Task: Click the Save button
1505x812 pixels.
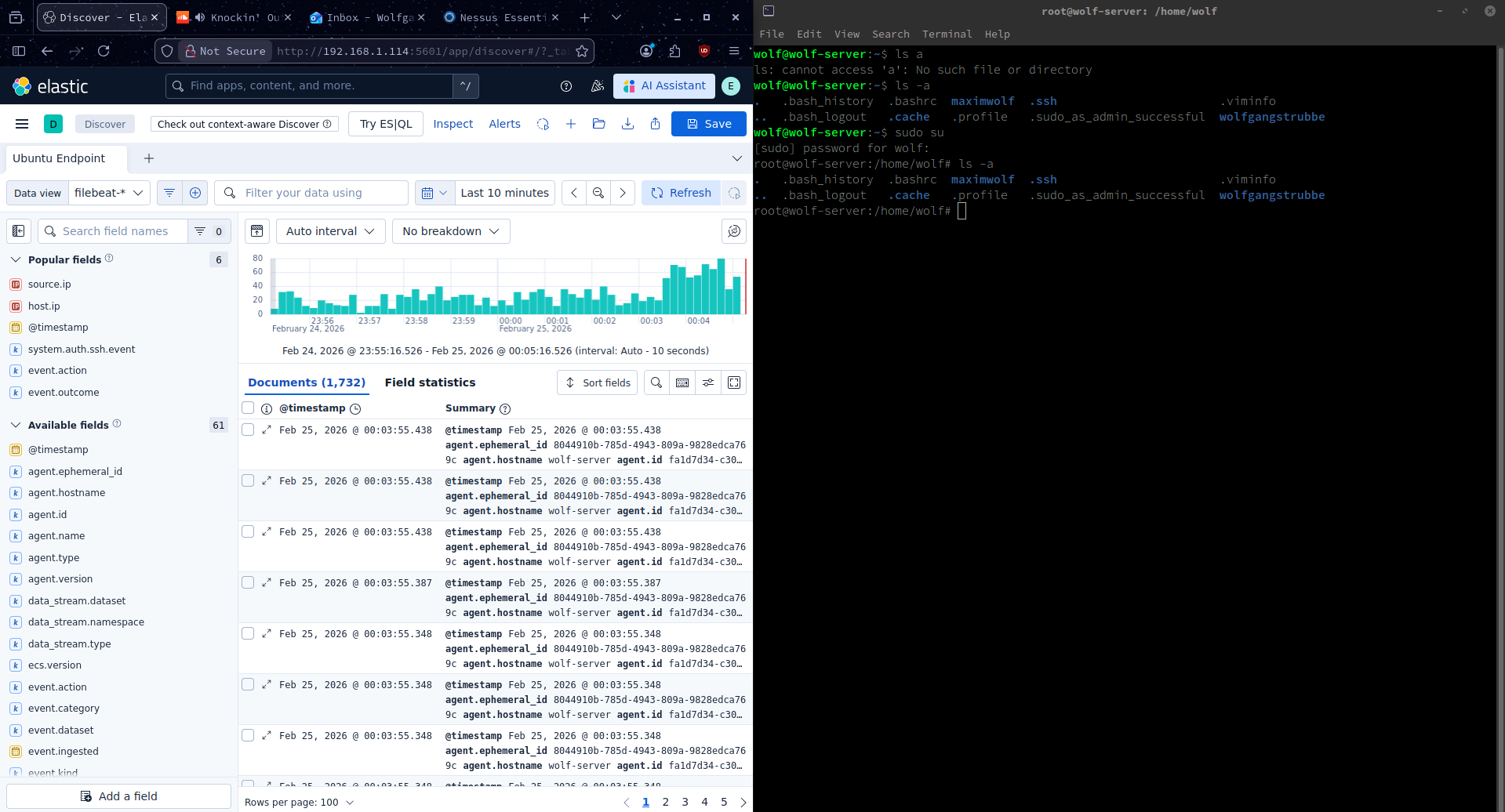Action: click(708, 124)
